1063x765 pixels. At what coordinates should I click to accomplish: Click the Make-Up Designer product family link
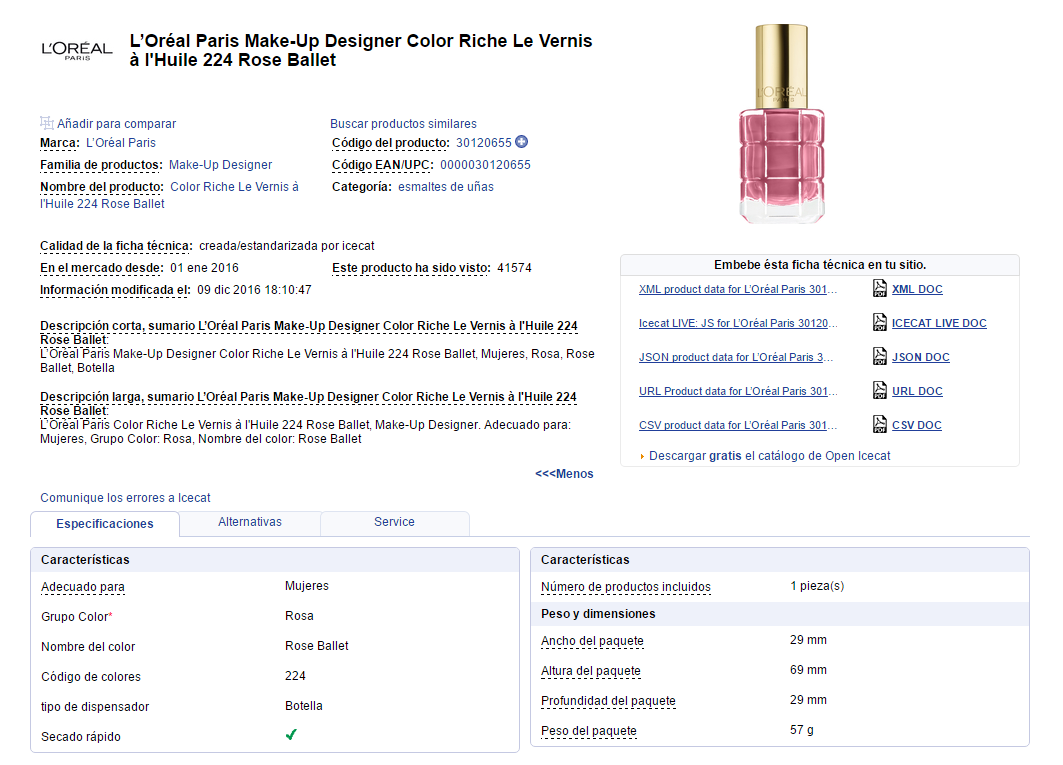(x=220, y=165)
